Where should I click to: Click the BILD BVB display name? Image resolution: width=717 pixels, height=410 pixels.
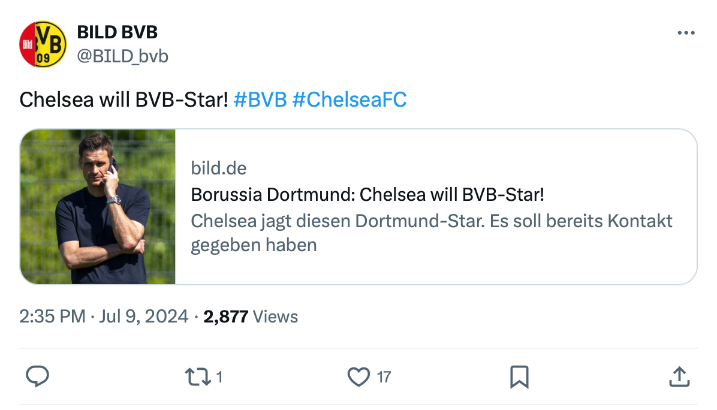click(x=117, y=32)
